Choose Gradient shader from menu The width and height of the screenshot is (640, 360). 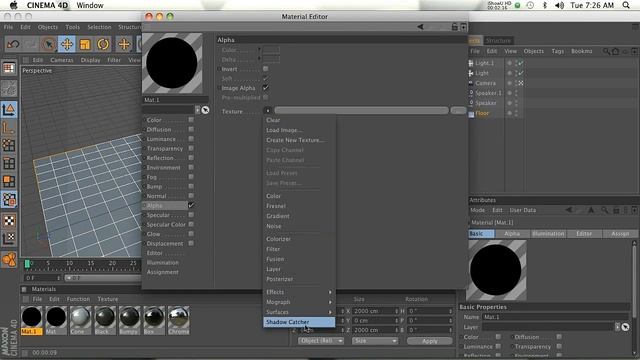coord(299,216)
